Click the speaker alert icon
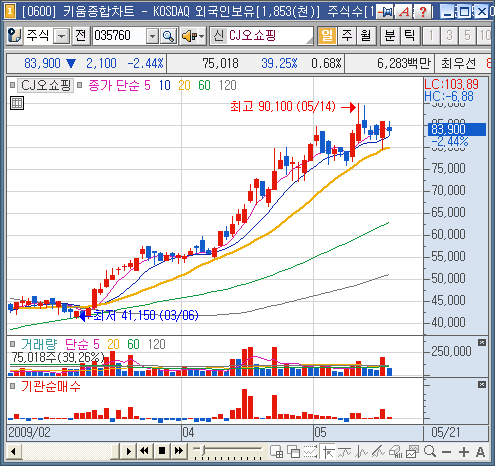 [x=189, y=36]
